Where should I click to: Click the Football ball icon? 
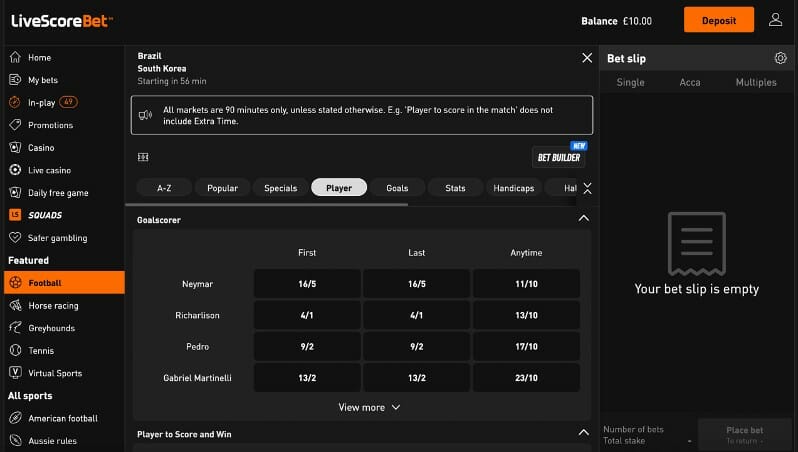[15, 282]
